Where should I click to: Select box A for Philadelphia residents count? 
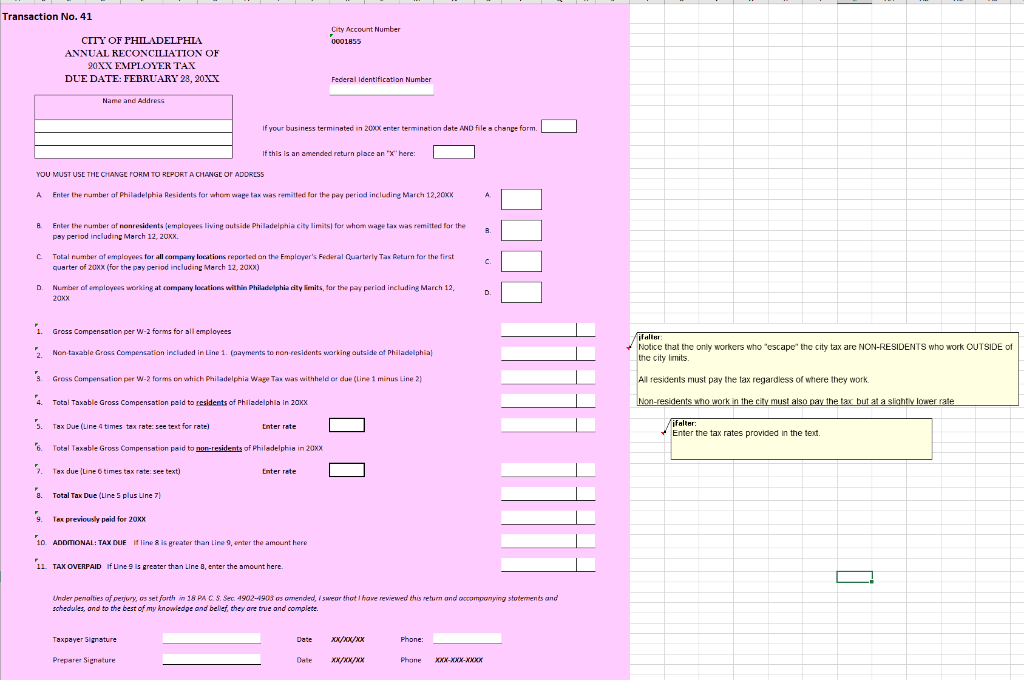coord(521,199)
